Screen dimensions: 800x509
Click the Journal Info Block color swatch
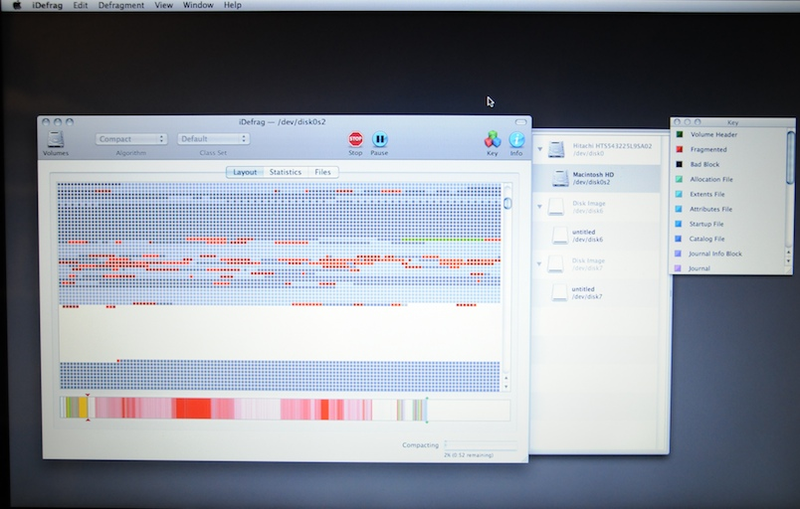coord(678,253)
